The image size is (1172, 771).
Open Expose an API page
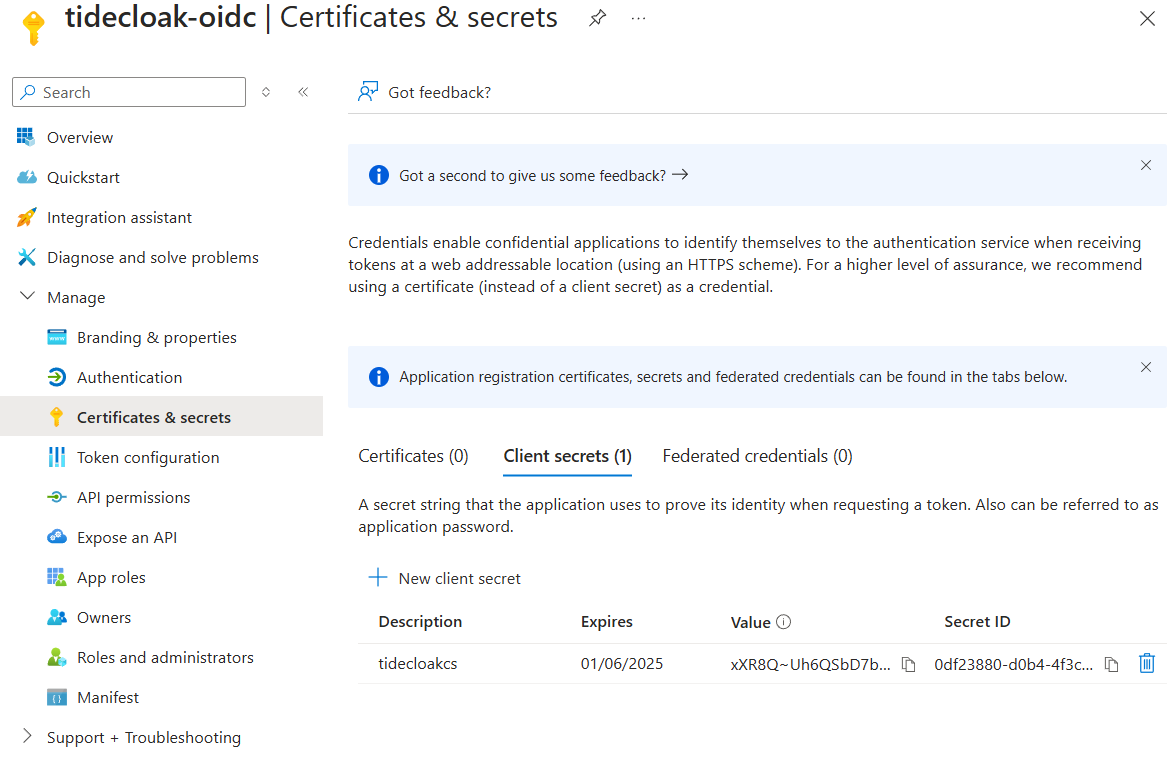tap(127, 537)
